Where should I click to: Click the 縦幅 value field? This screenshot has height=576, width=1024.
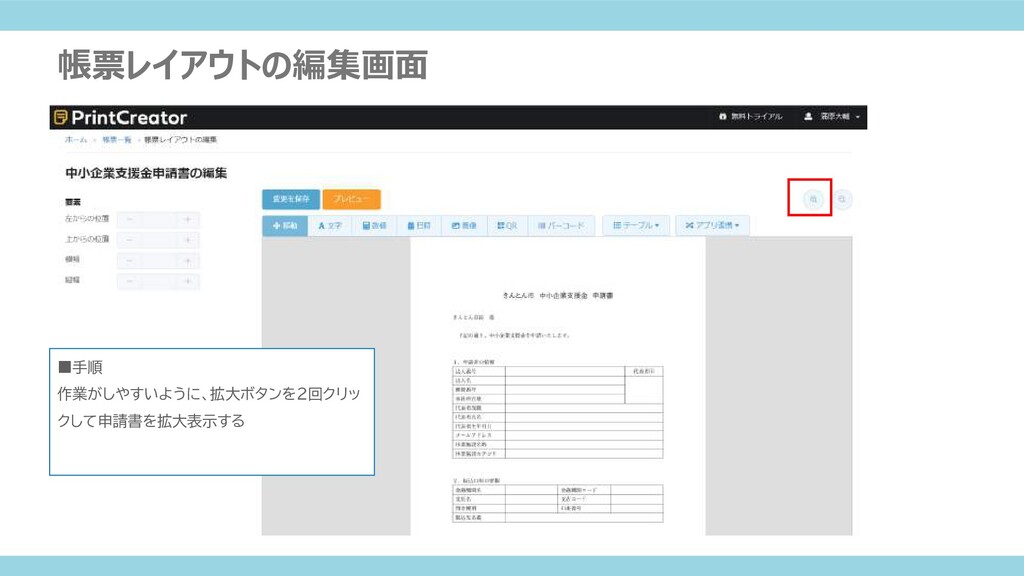tap(158, 281)
